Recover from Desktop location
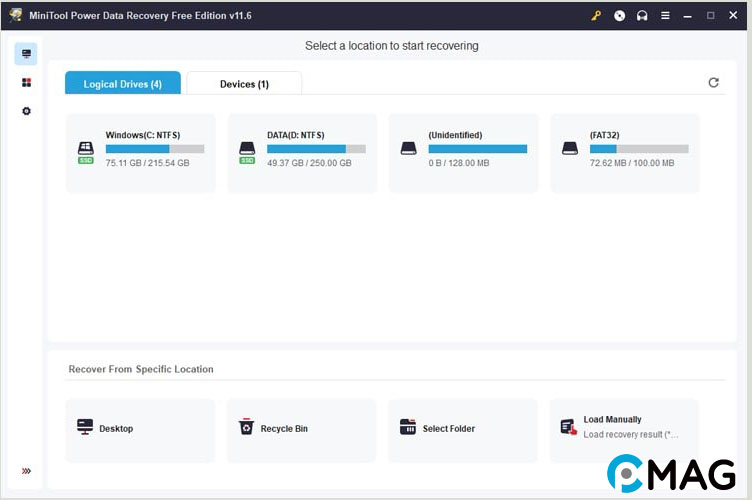 [x=141, y=430]
